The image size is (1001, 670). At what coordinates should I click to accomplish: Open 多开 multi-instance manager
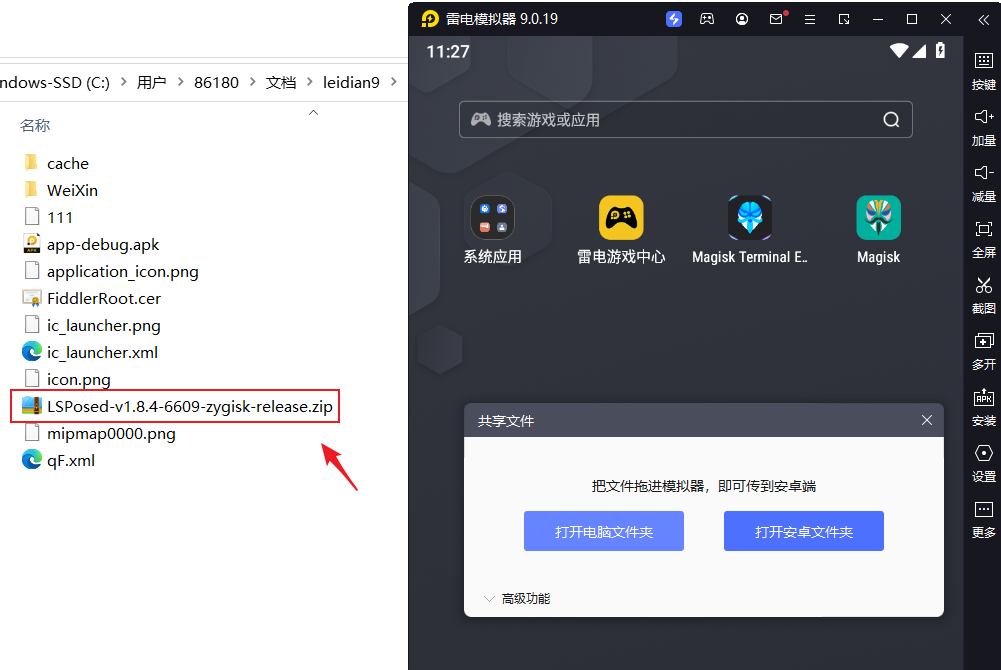(x=984, y=352)
